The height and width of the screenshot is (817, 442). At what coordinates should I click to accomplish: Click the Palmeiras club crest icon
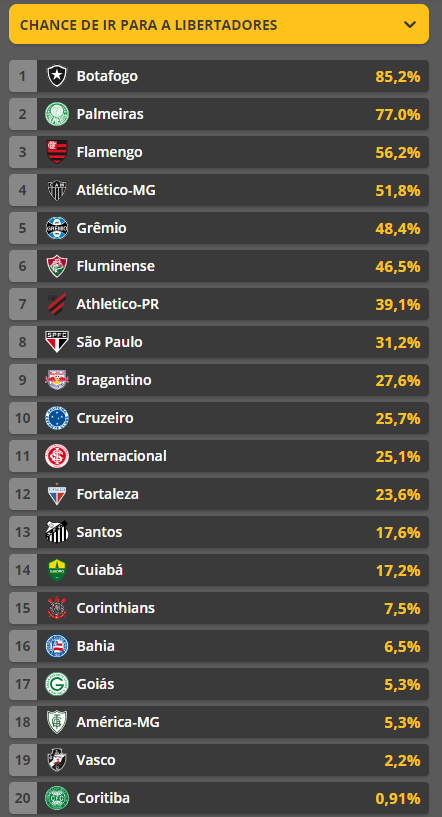57,114
